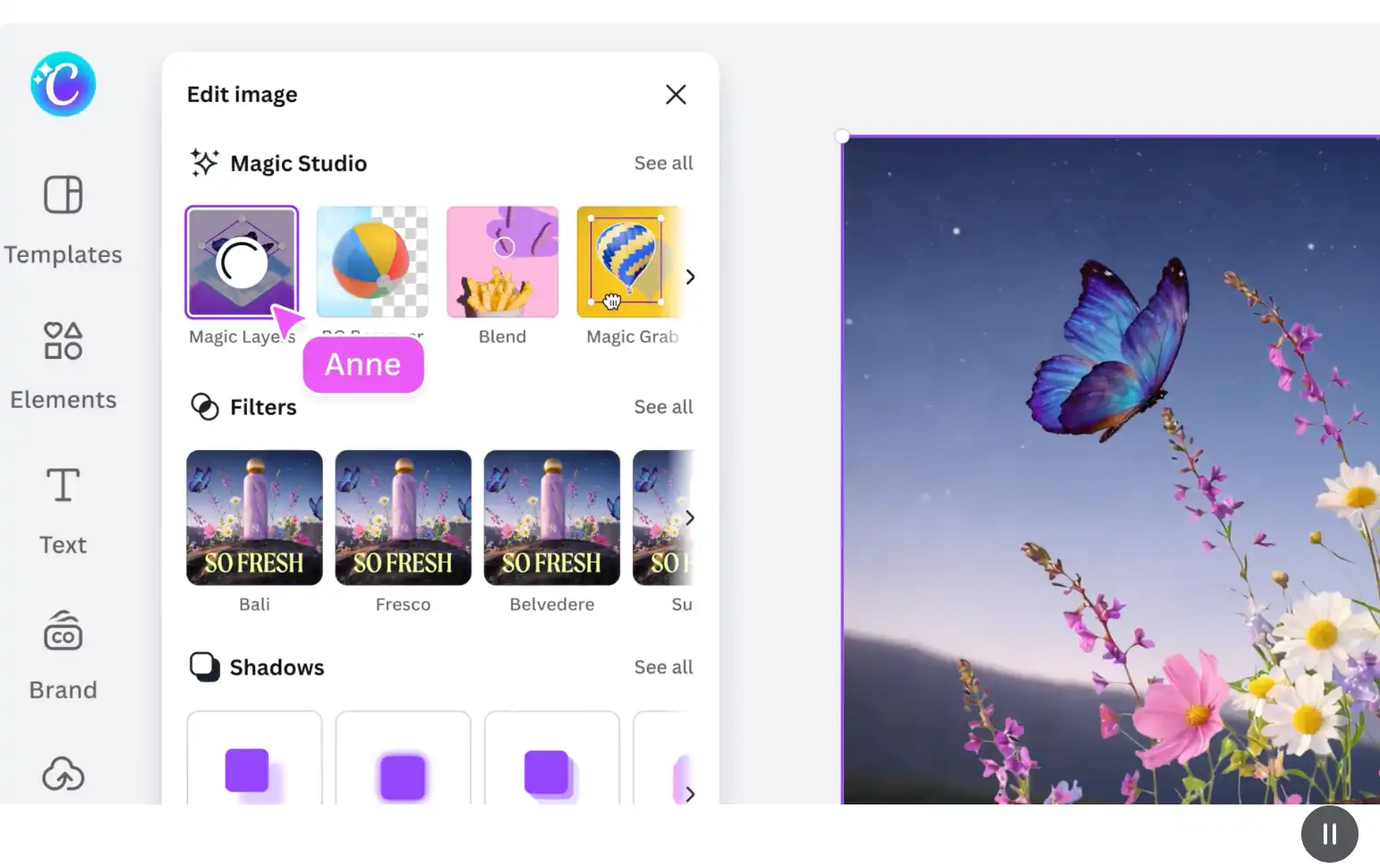The width and height of the screenshot is (1380, 868).
Task: Select the Text tool
Action: pyautogui.click(x=63, y=506)
